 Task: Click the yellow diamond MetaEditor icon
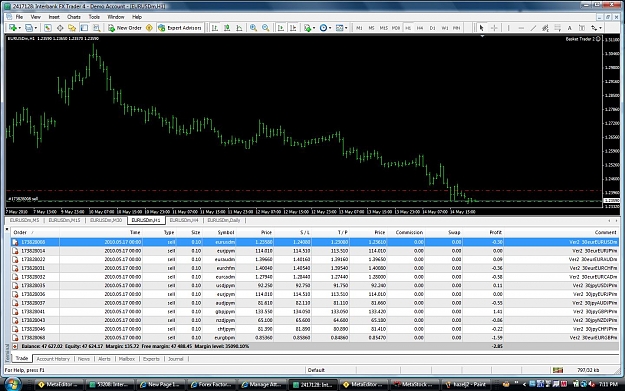click(149, 28)
